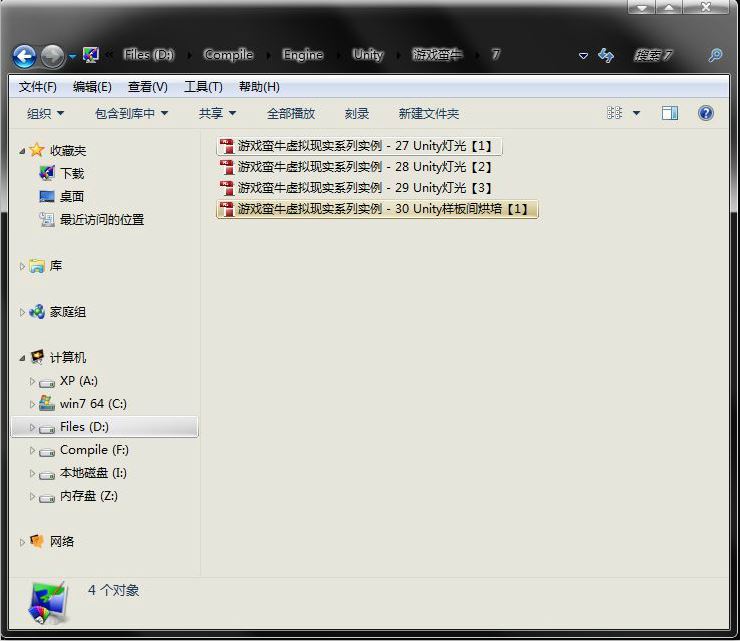The width and height of the screenshot is (740, 641).
Task: Open 桌面 in favorites
Action: 72,196
